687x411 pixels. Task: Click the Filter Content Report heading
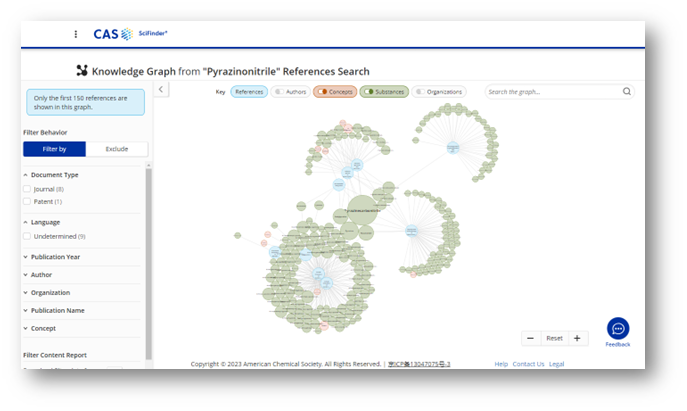click(55, 355)
